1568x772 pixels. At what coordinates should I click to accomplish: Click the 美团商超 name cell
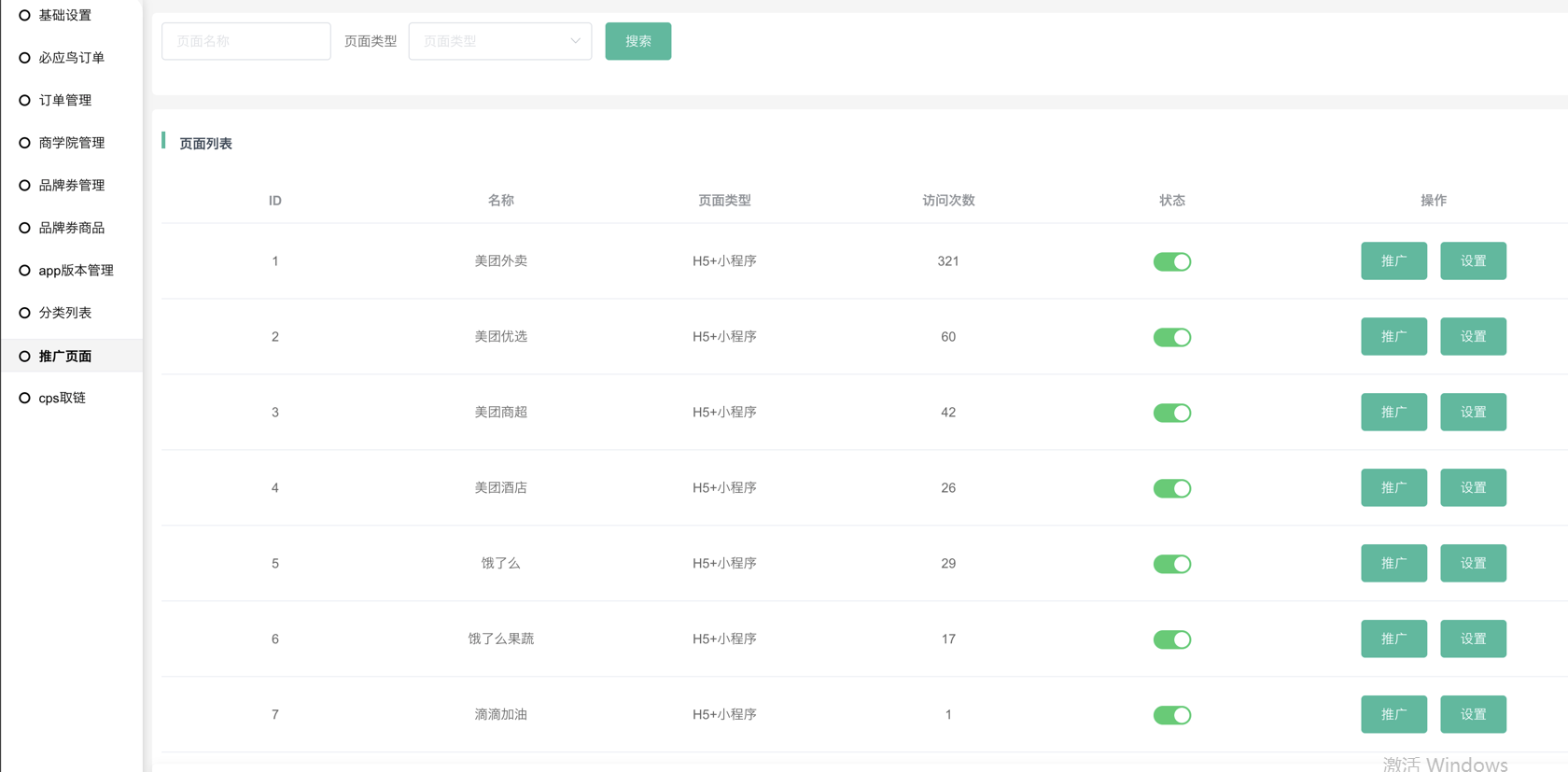500,412
